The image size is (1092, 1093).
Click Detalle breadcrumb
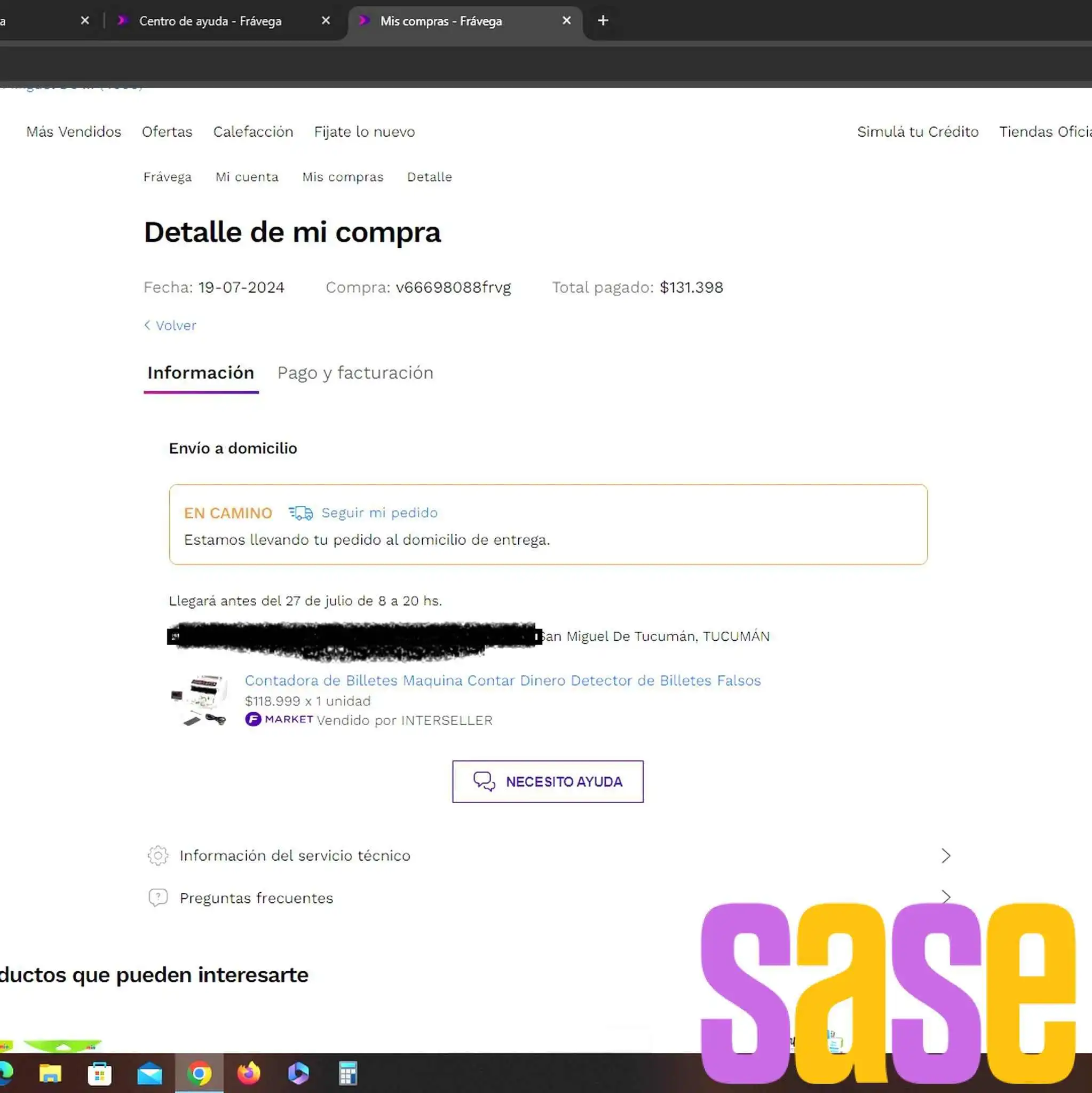pyautogui.click(x=430, y=177)
